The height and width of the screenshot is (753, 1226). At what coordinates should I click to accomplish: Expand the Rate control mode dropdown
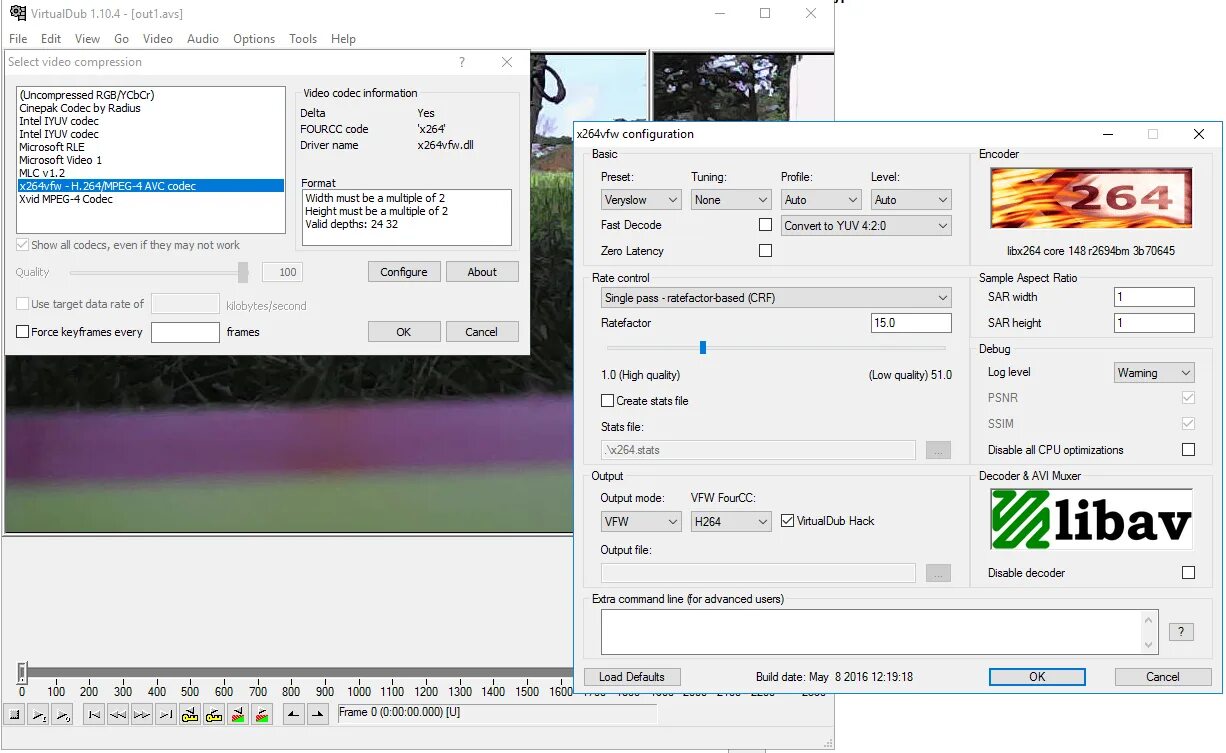click(776, 298)
